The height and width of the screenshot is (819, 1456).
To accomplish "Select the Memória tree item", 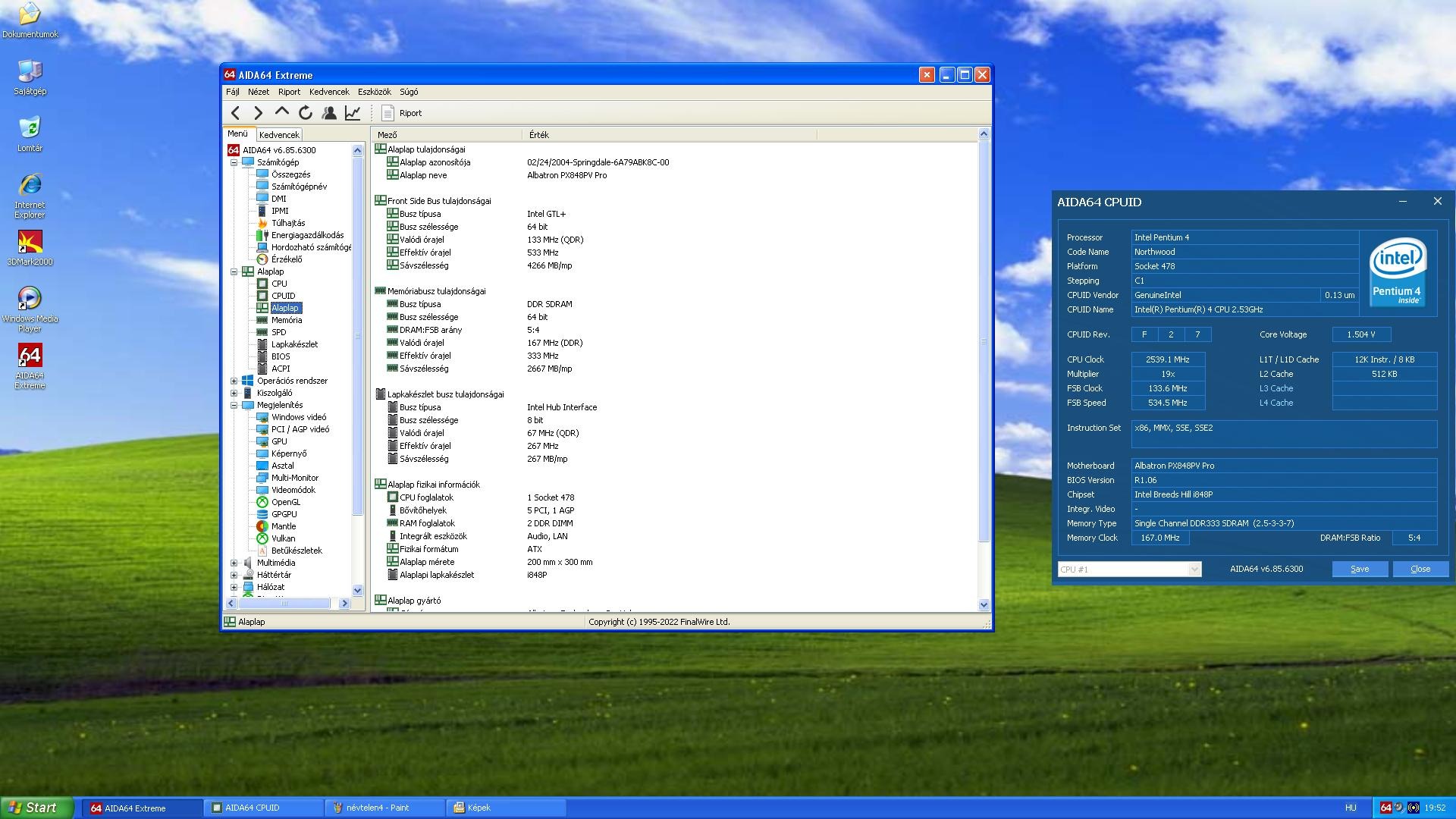I will [x=287, y=320].
